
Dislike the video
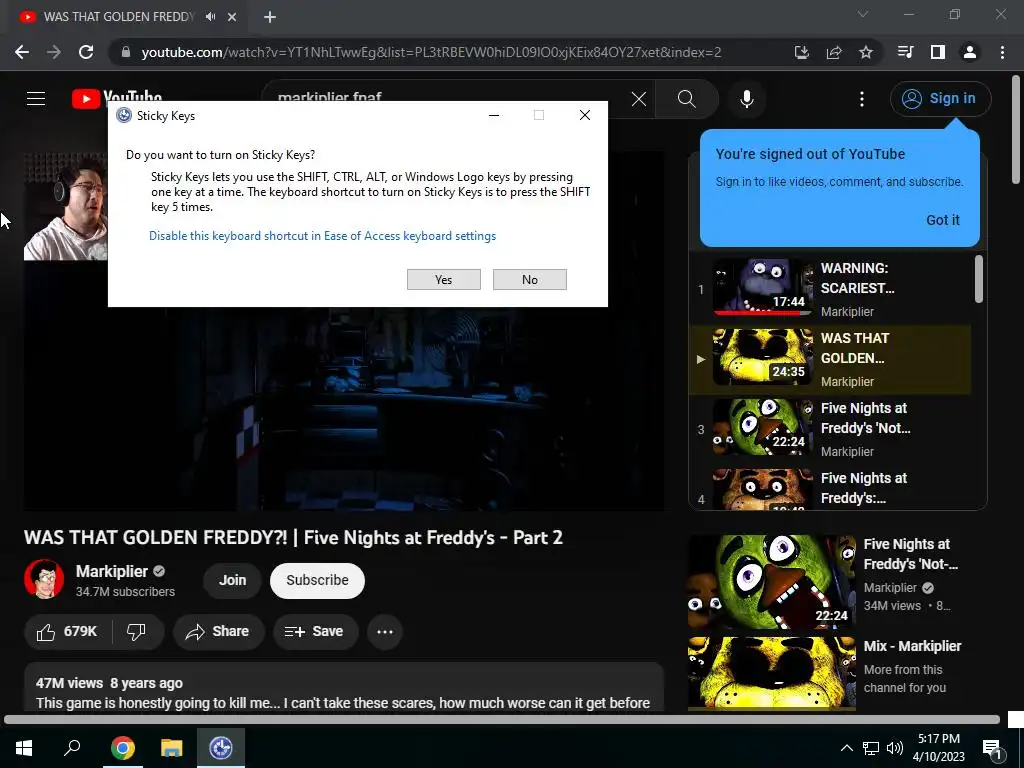(x=136, y=632)
